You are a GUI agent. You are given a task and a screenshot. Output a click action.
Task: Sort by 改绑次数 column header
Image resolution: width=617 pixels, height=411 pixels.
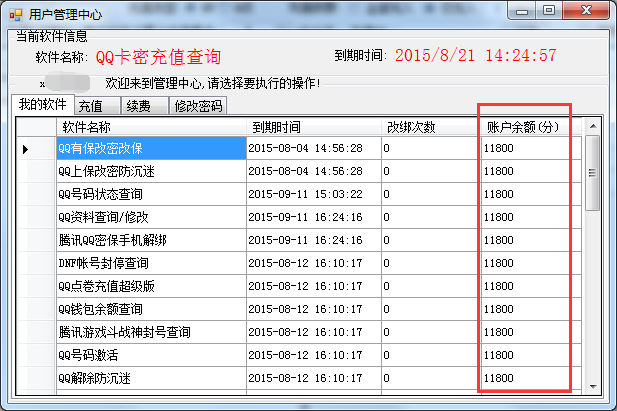(x=430, y=127)
